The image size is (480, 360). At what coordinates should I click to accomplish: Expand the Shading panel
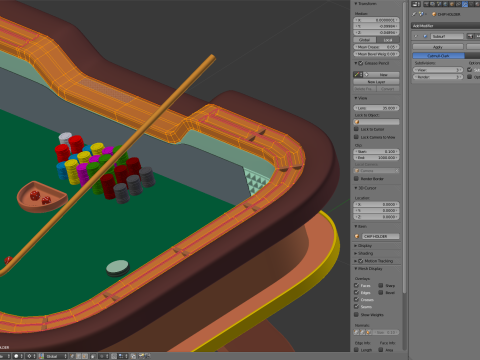point(356,253)
